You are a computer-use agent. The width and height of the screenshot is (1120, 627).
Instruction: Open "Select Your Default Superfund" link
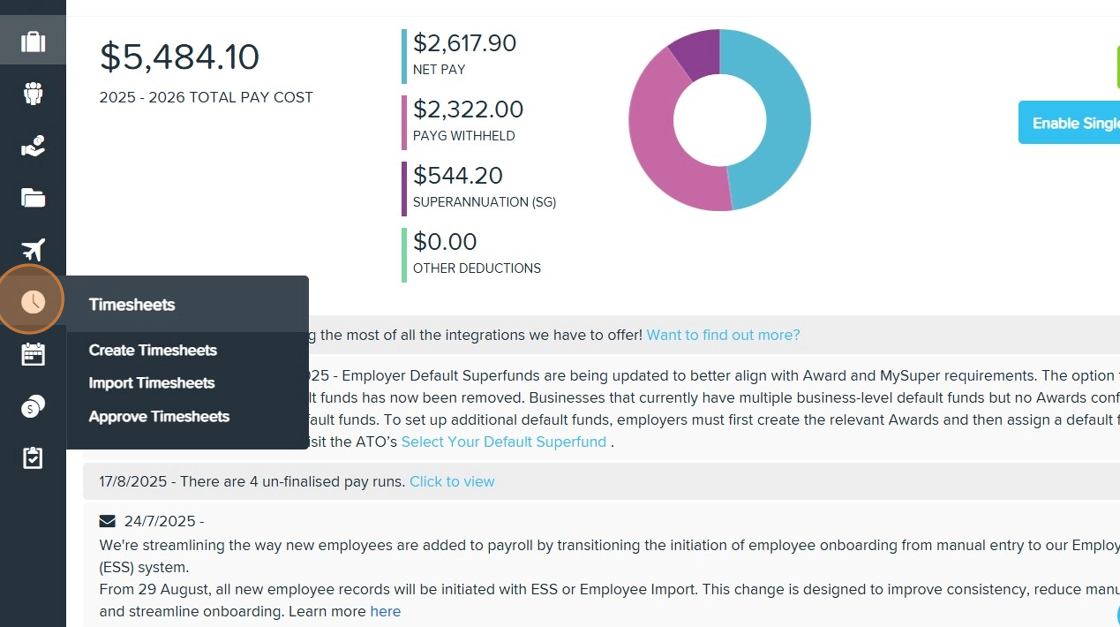504,442
